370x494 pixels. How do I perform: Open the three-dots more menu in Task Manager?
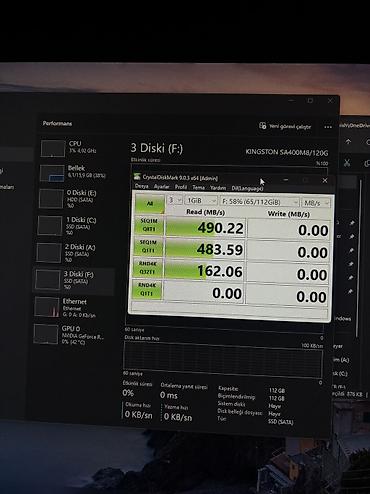pyautogui.click(x=328, y=127)
